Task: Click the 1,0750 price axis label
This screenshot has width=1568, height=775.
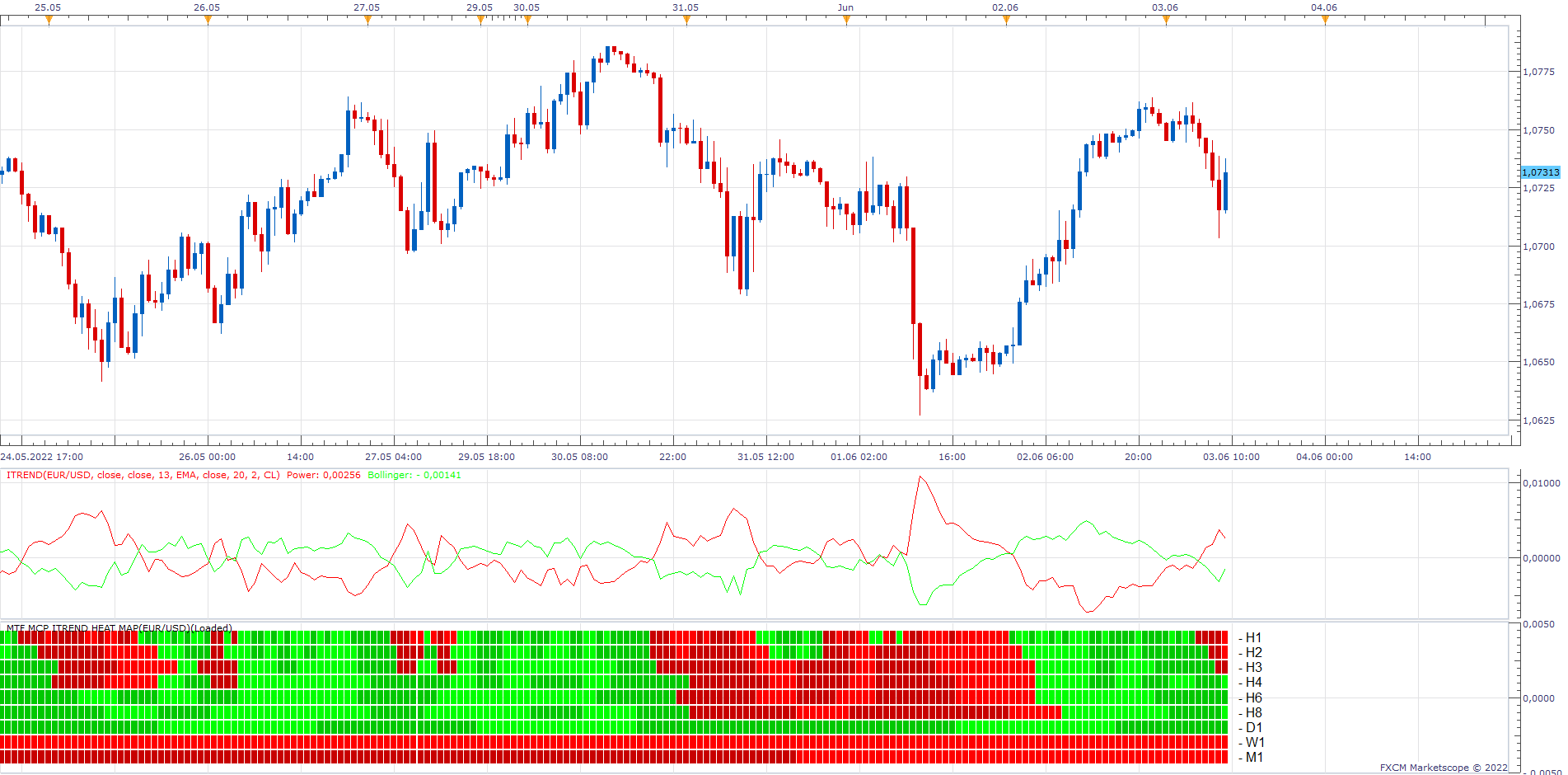Action: click(1538, 130)
